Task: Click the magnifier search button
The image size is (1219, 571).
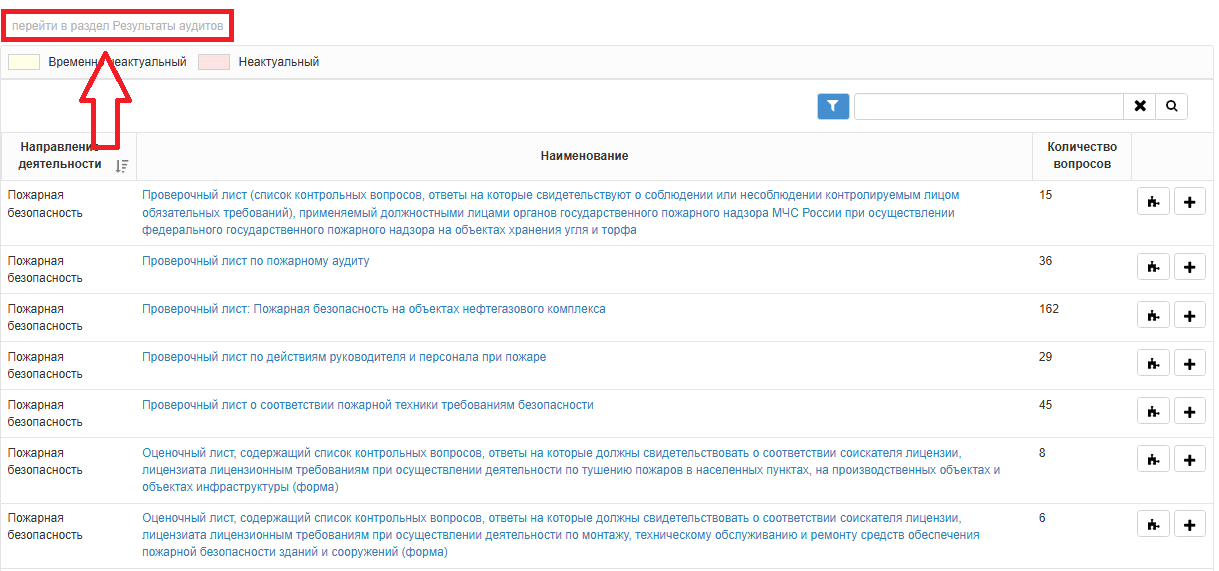Action: (1172, 106)
